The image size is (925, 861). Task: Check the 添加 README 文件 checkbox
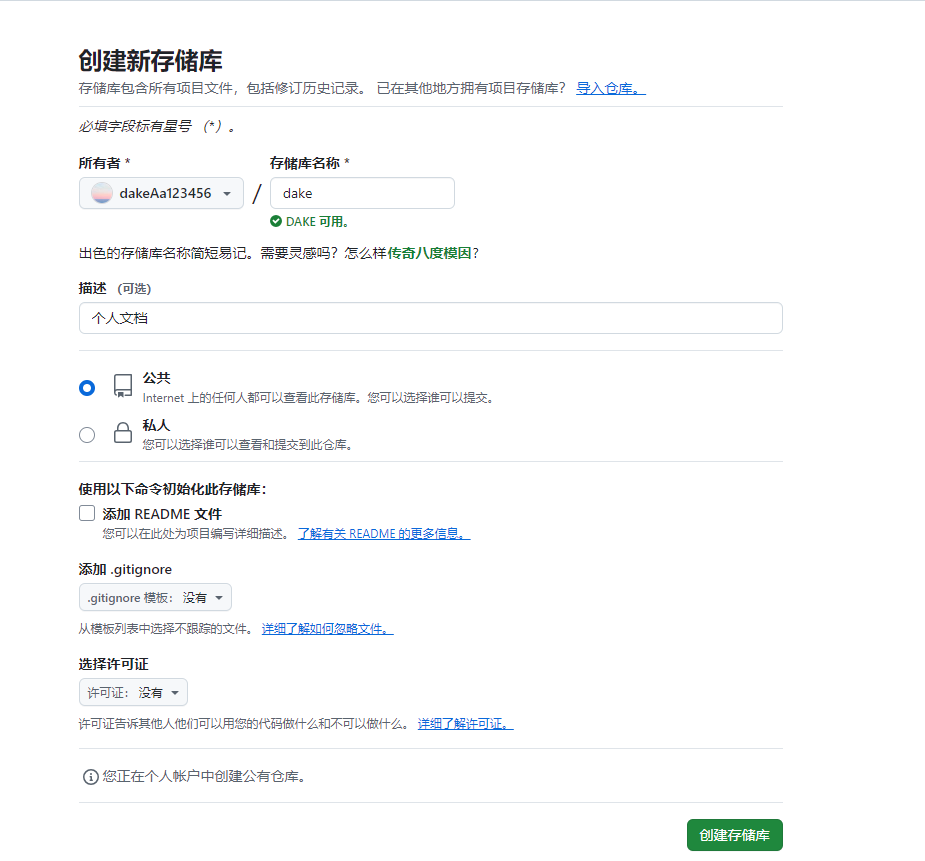click(x=87, y=513)
